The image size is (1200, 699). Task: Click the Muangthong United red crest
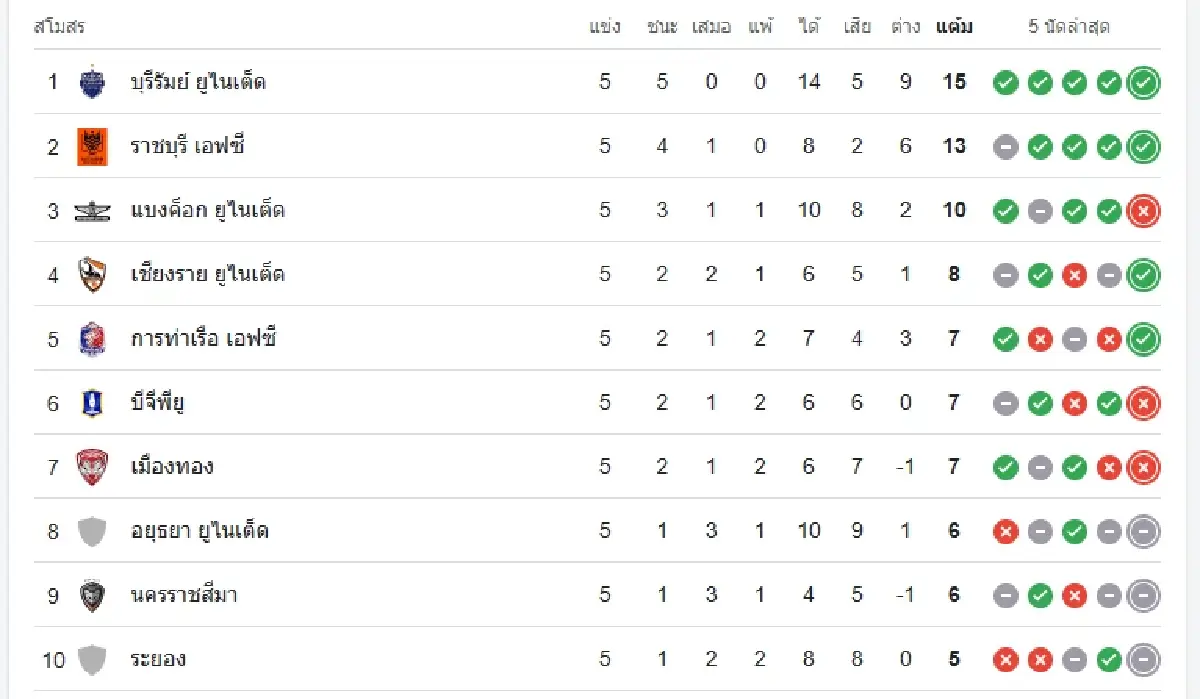coord(92,466)
